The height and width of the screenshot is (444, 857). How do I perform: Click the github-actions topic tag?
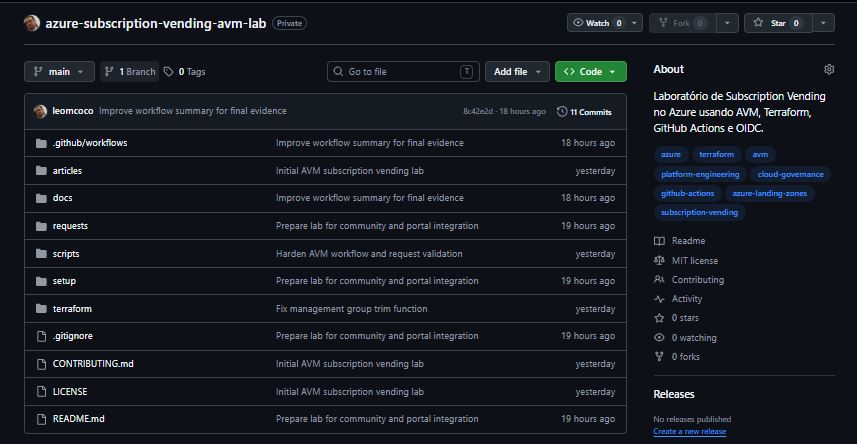point(688,194)
